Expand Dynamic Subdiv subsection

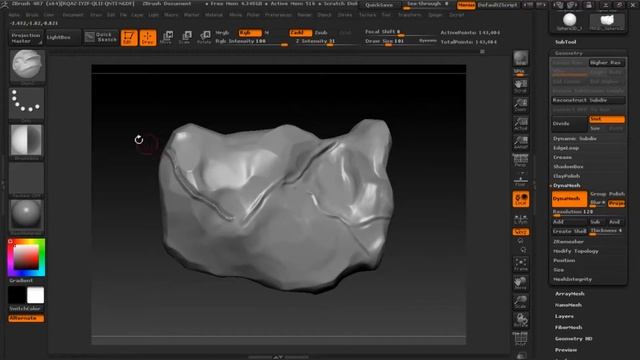pos(575,139)
